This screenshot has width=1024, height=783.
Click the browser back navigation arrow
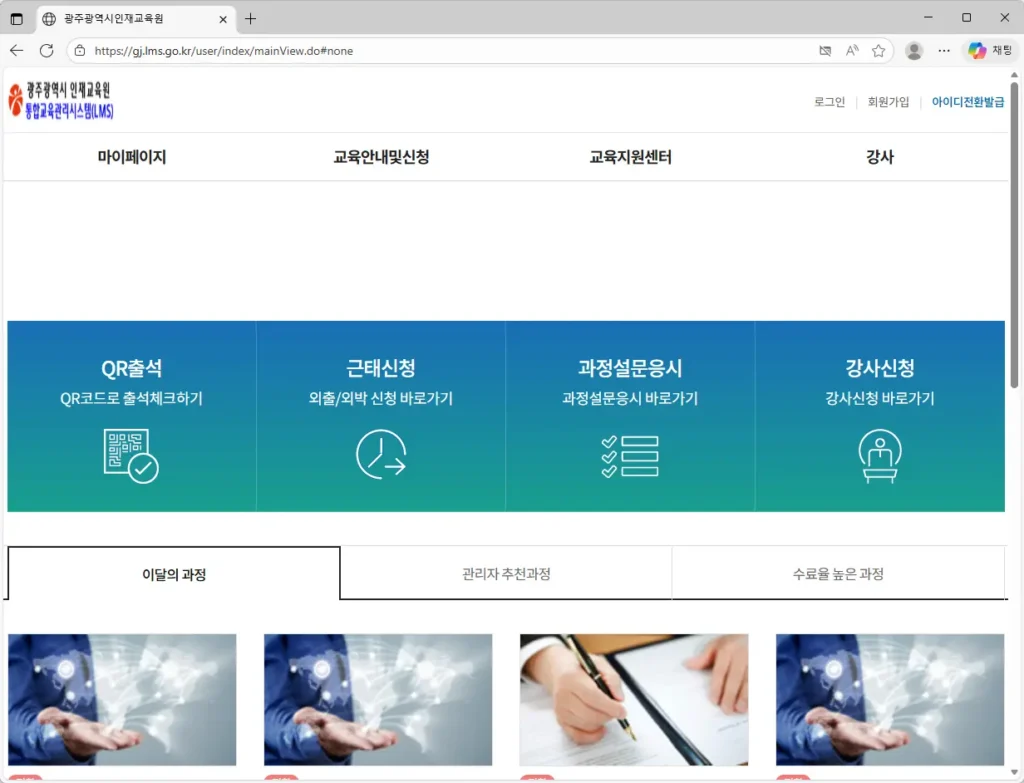point(17,50)
